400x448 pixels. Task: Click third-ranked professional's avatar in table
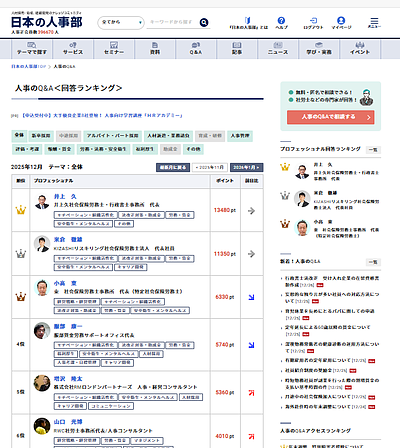[x=42, y=288]
